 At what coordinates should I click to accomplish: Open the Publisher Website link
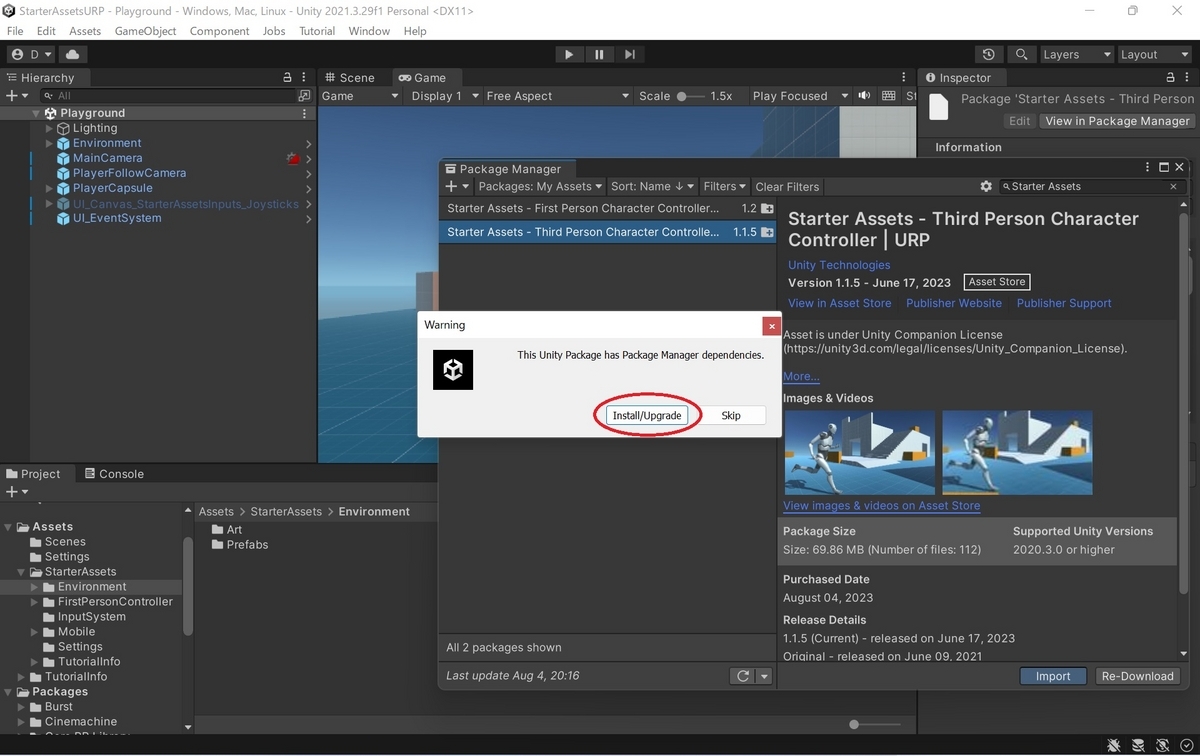(954, 303)
